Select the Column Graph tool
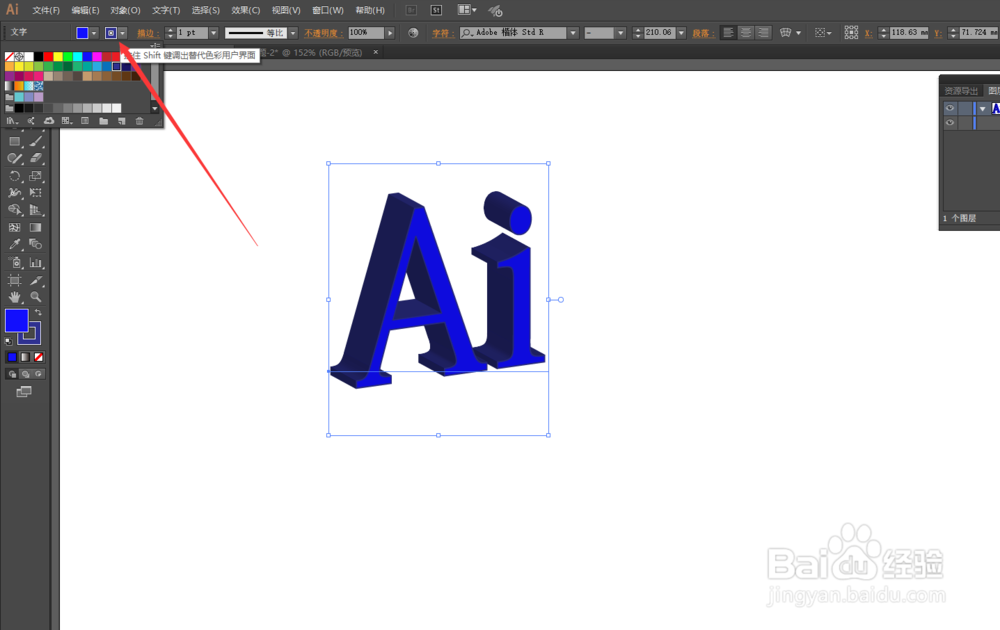The height and width of the screenshot is (630, 1000). pyautogui.click(x=36, y=262)
